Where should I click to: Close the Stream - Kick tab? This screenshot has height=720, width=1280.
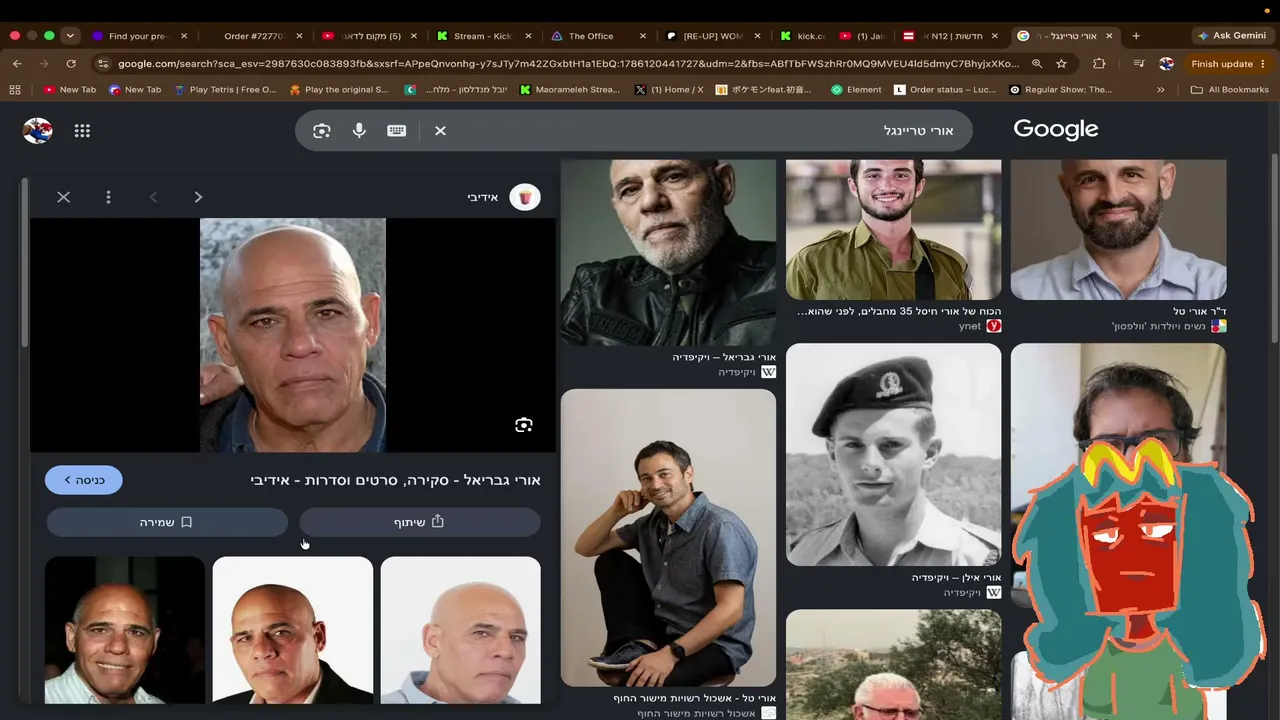[x=528, y=36]
